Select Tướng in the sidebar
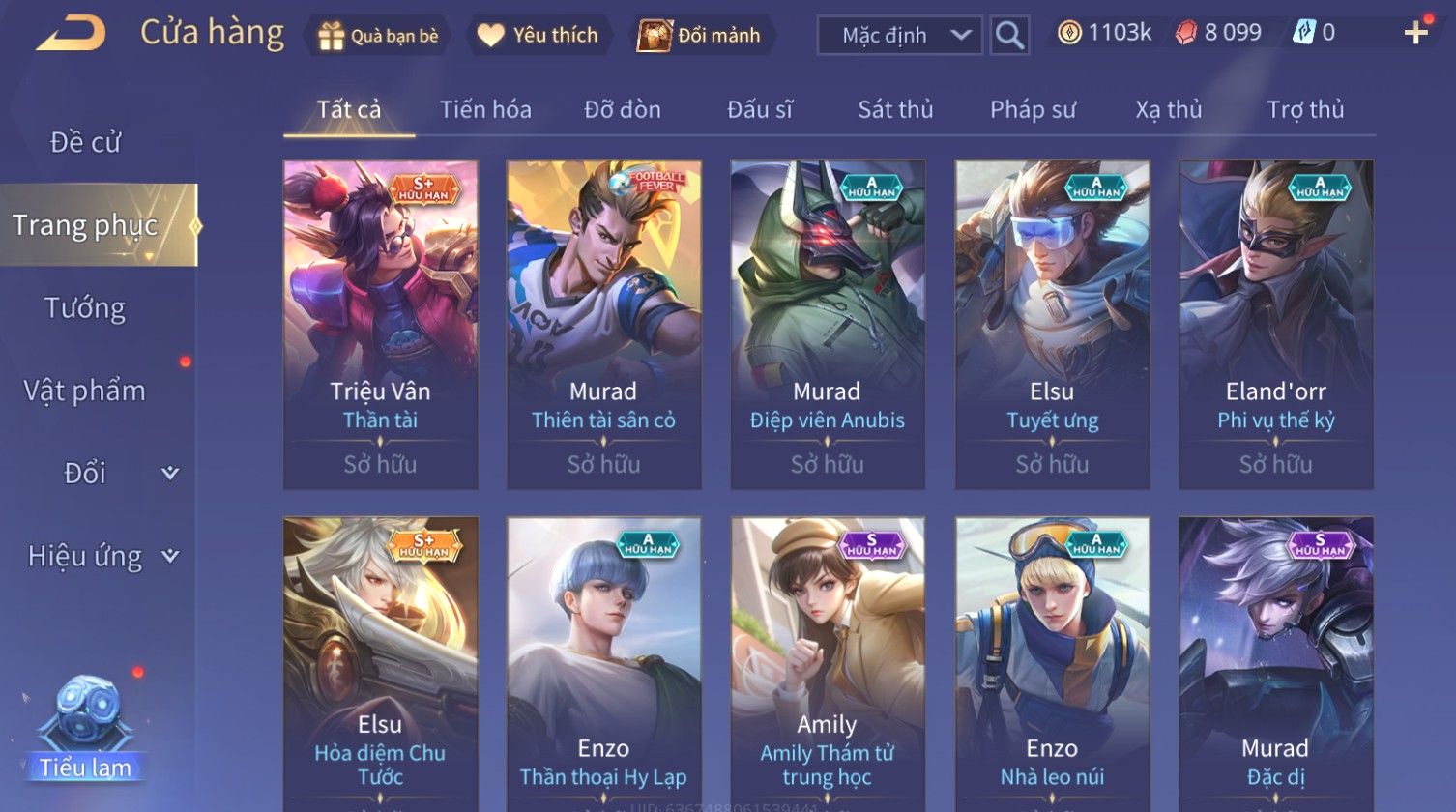 point(85,307)
